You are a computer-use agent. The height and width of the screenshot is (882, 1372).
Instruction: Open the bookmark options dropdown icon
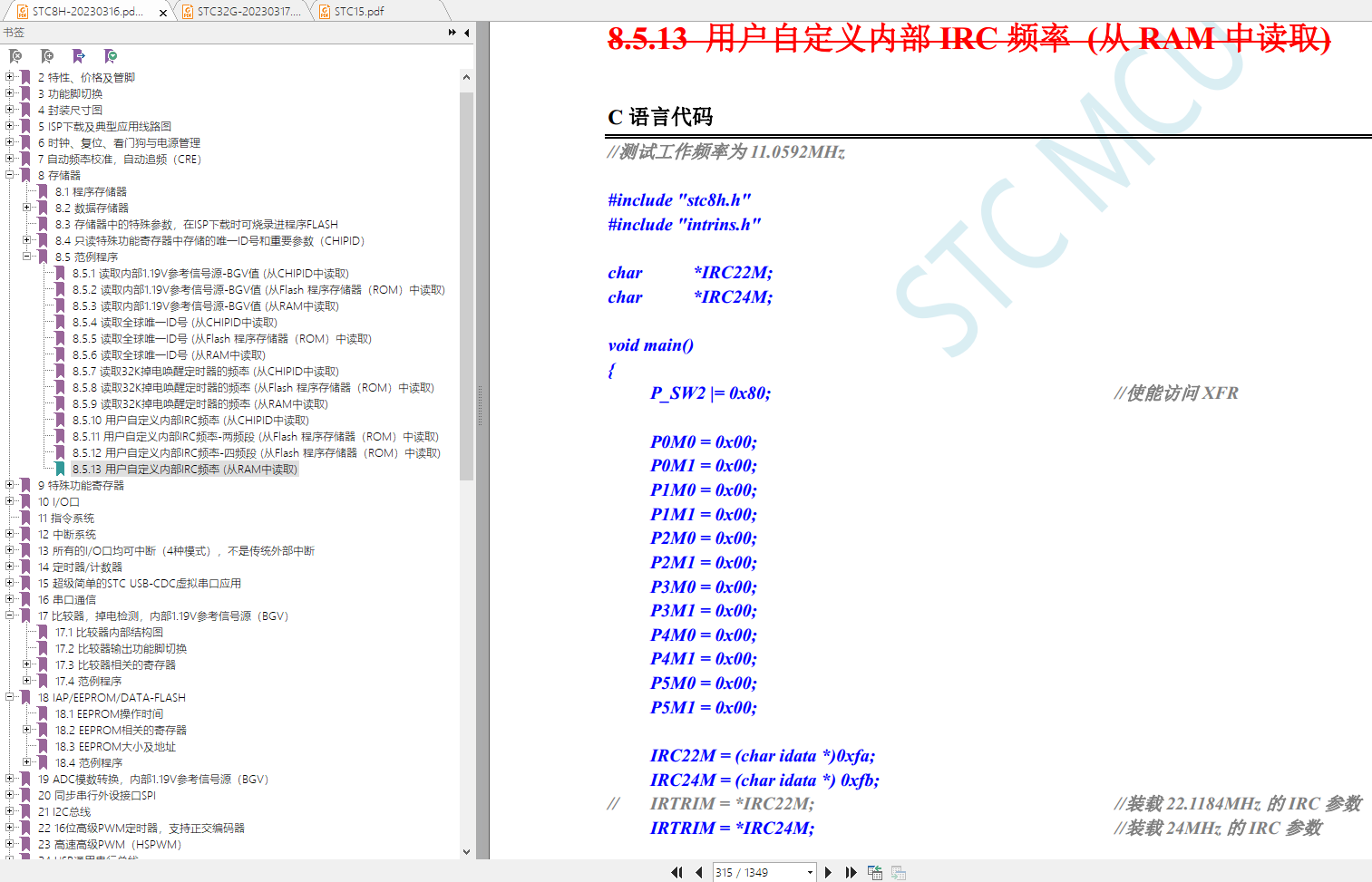pos(111,56)
